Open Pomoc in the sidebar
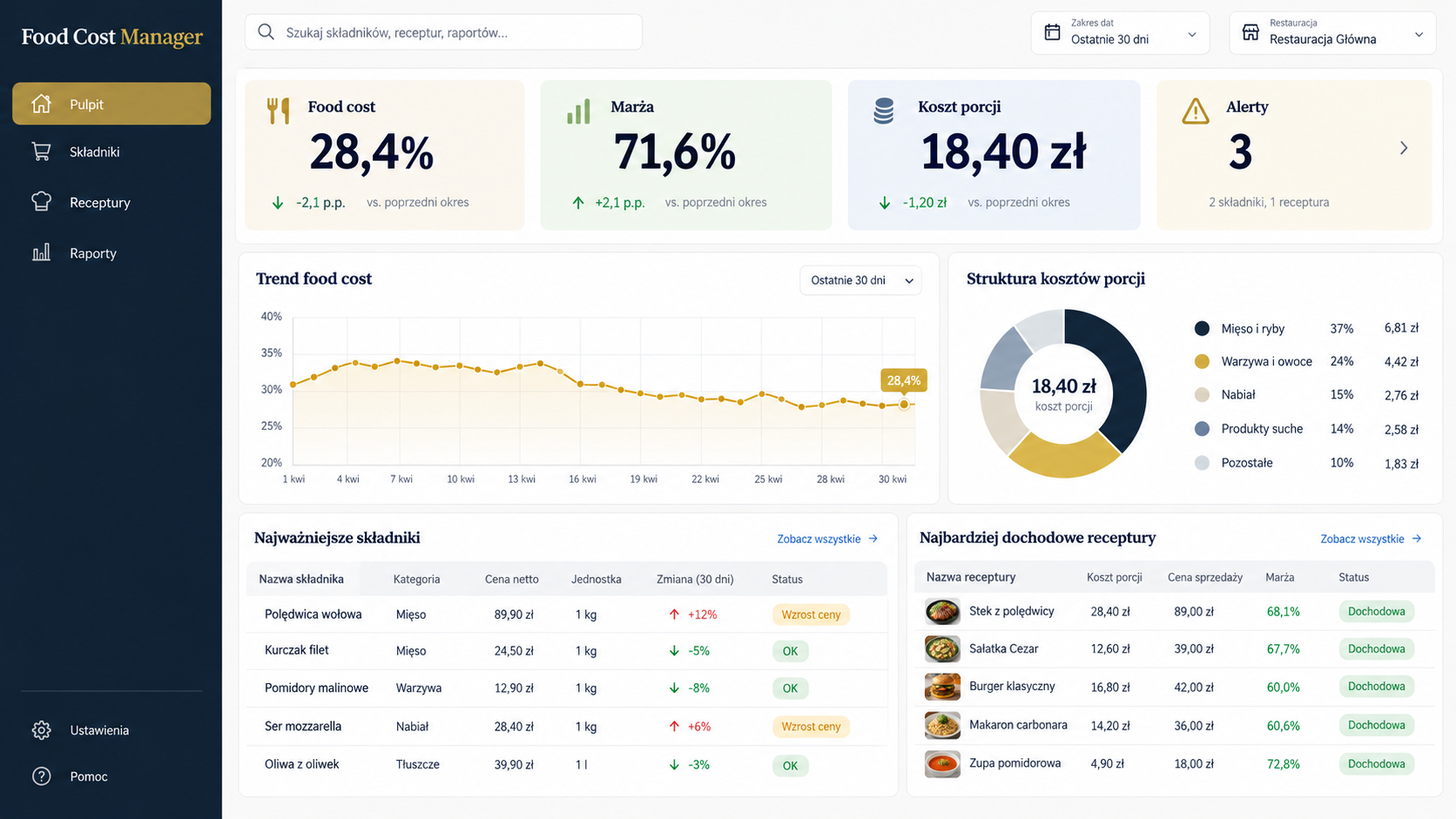1456x819 pixels. tap(111, 776)
